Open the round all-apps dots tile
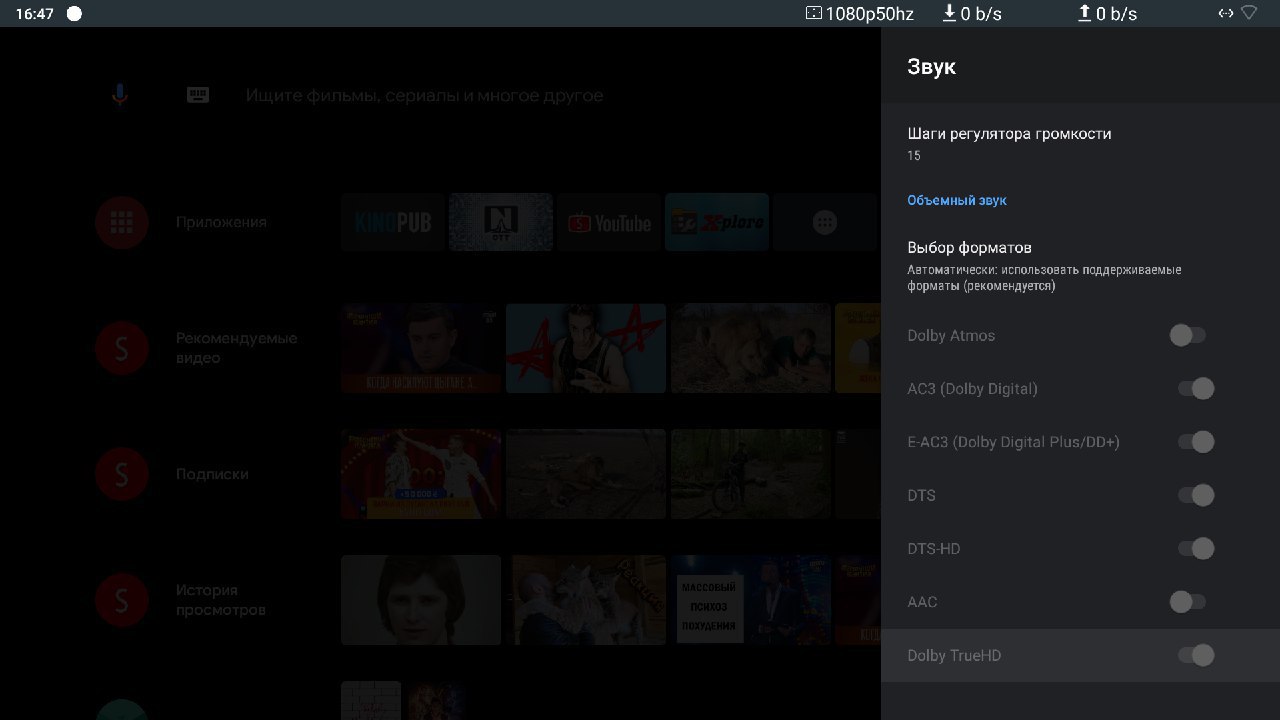 pos(825,222)
